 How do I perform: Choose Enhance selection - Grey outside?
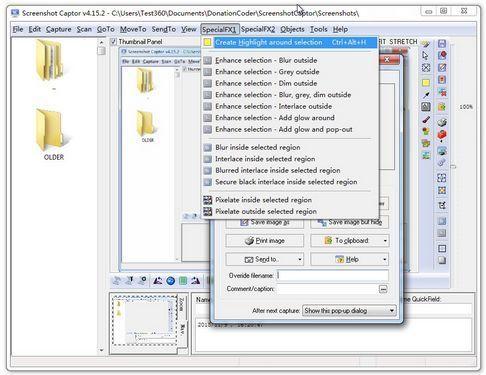(x=290, y=72)
